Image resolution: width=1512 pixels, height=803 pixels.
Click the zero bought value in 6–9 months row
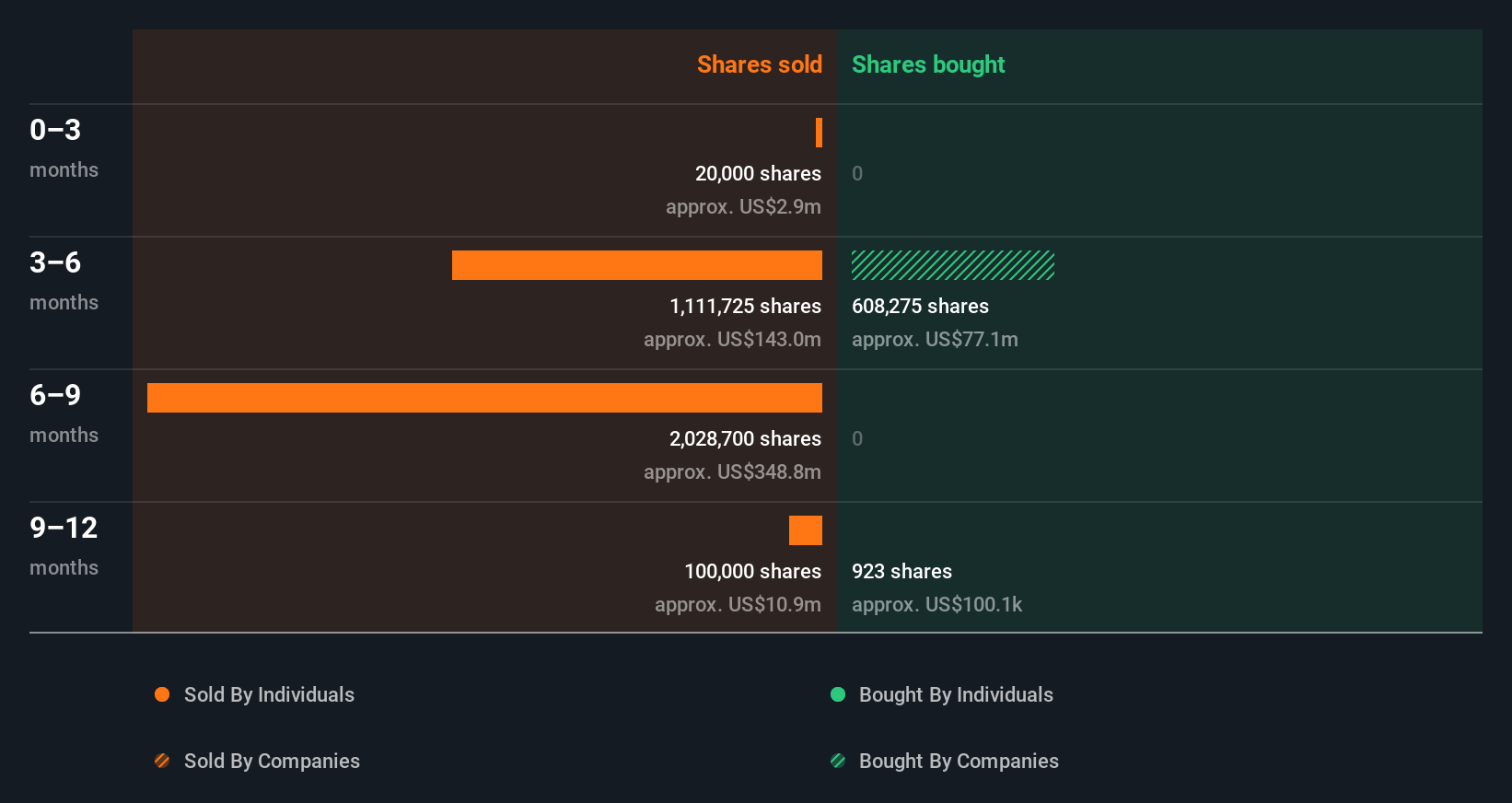pos(857,438)
